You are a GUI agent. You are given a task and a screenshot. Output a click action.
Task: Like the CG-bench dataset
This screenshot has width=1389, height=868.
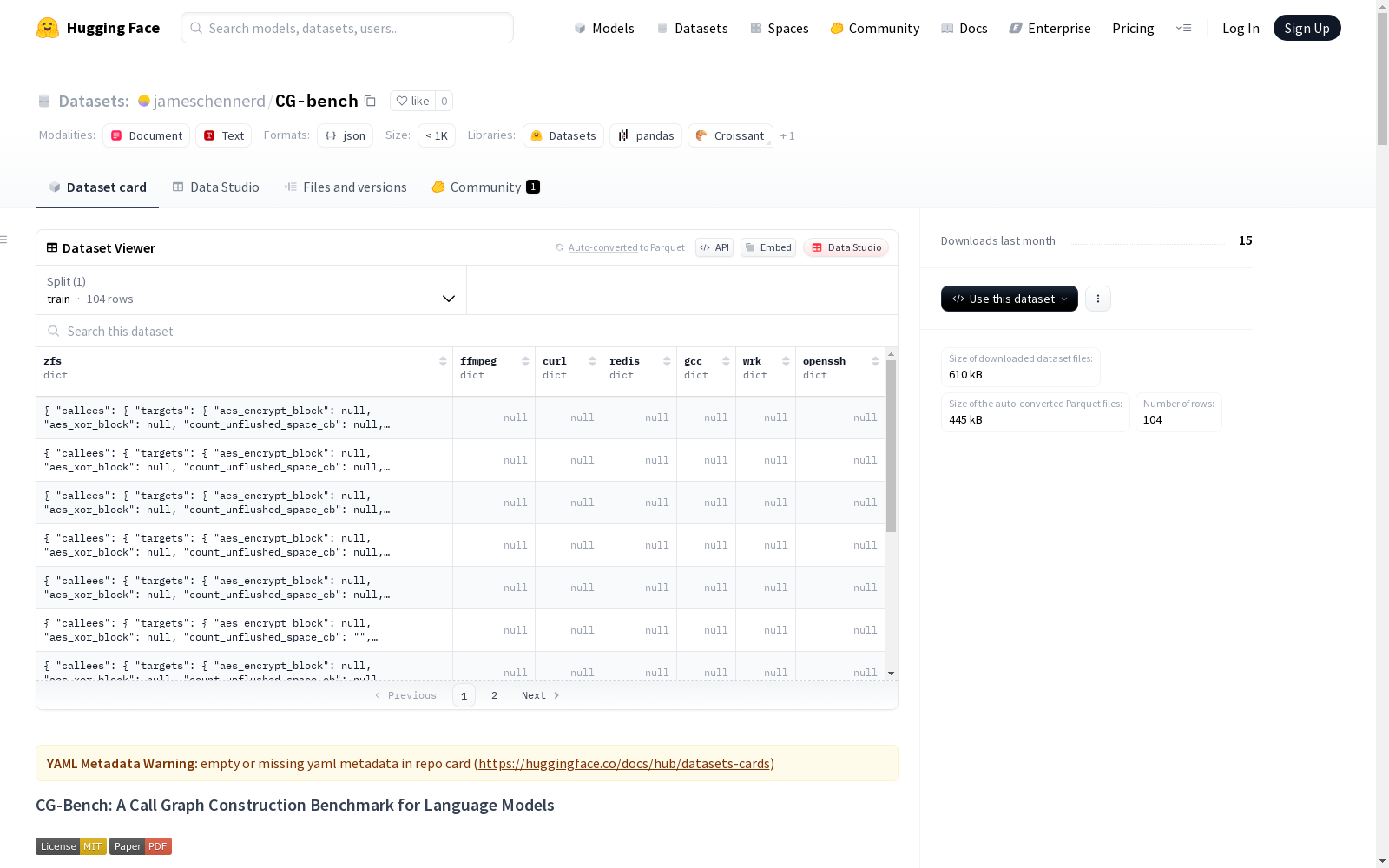(x=412, y=101)
